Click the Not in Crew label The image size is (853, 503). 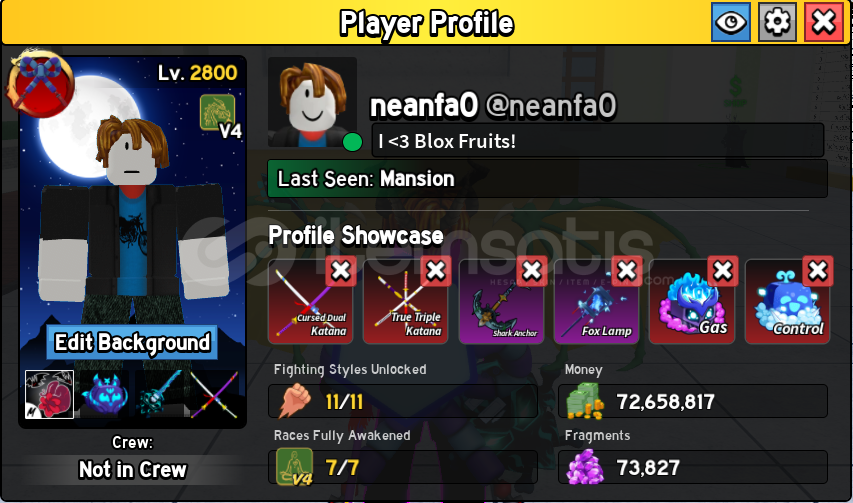pos(133,469)
